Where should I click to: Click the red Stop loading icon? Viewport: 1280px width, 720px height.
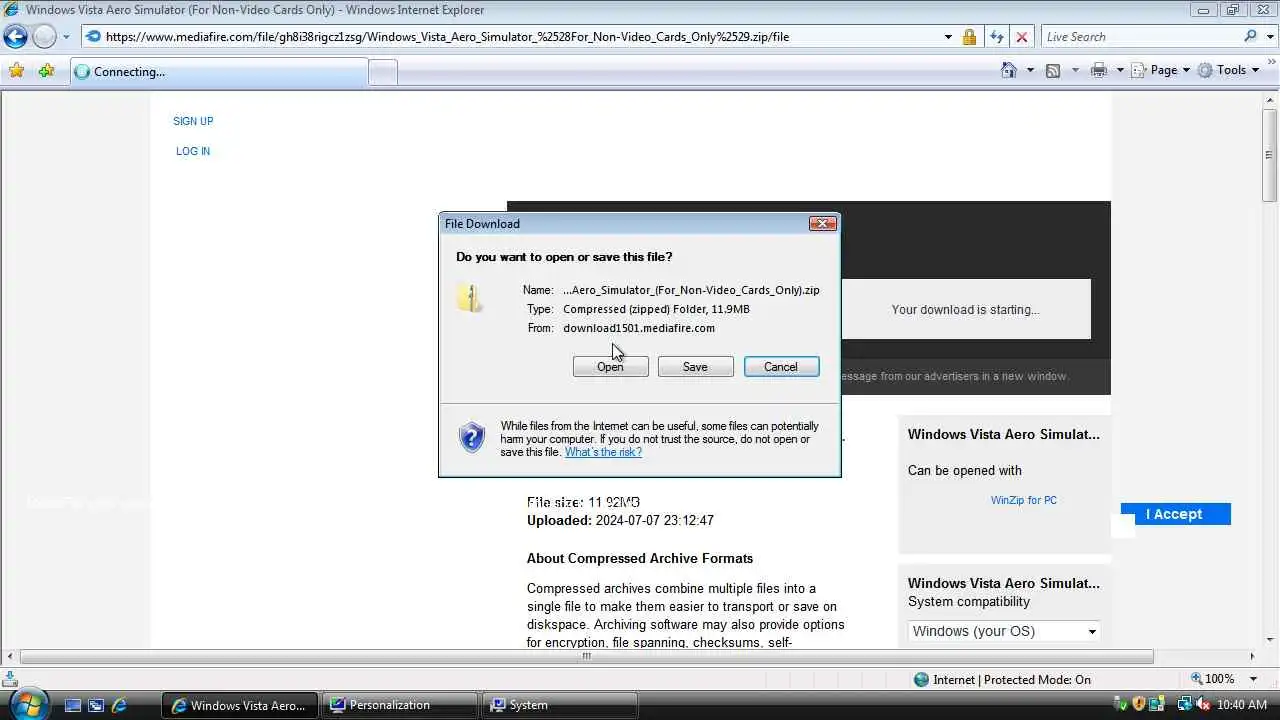(x=1021, y=37)
